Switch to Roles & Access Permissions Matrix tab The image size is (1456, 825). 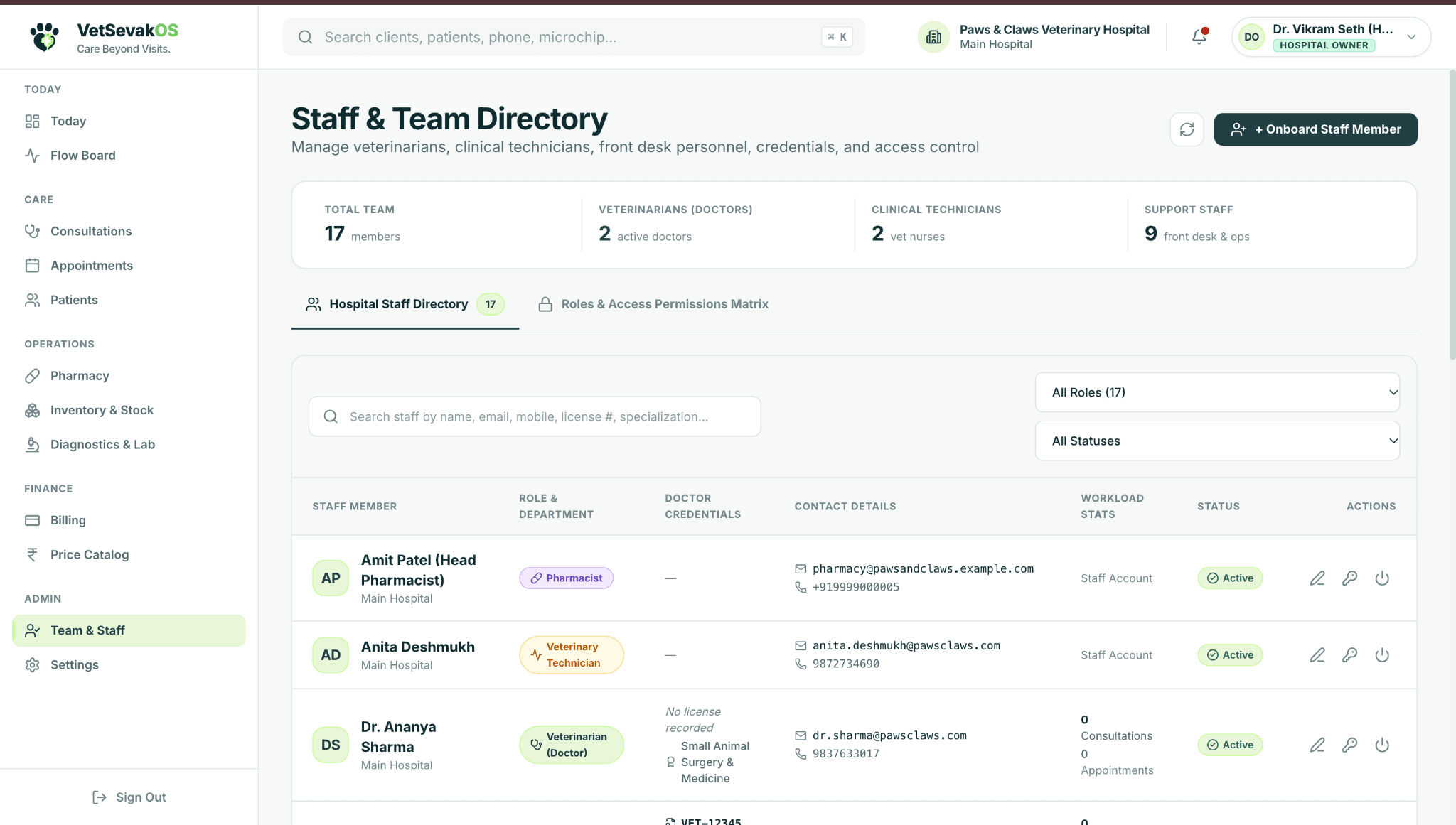coord(653,304)
